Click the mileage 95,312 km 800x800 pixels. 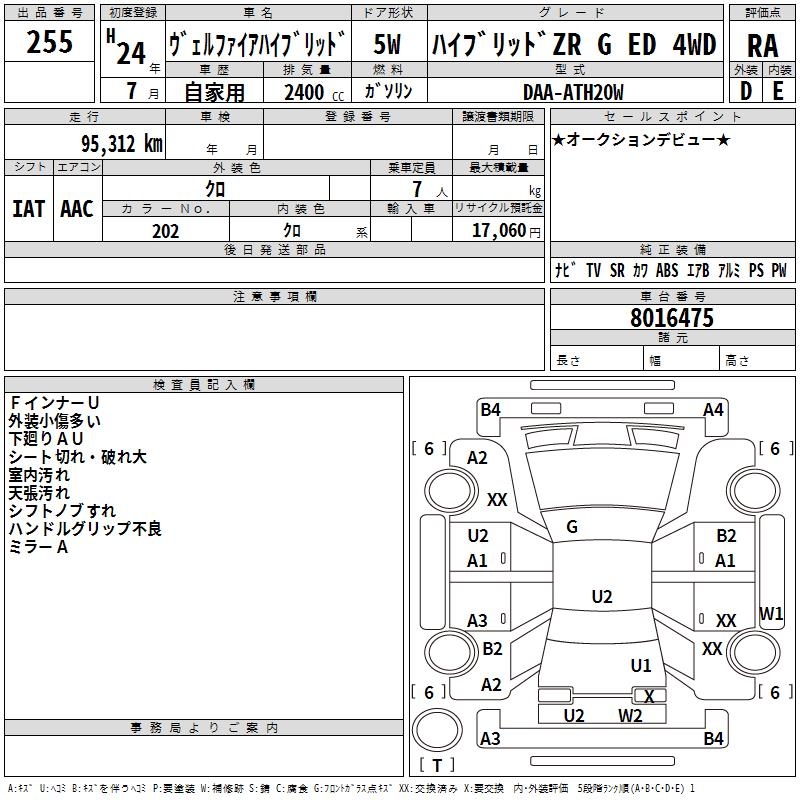click(122, 144)
